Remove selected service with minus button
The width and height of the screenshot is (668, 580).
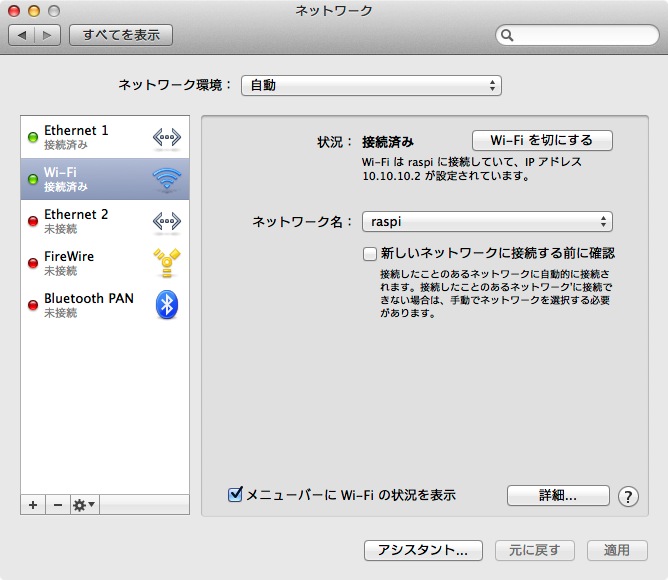click(x=57, y=505)
